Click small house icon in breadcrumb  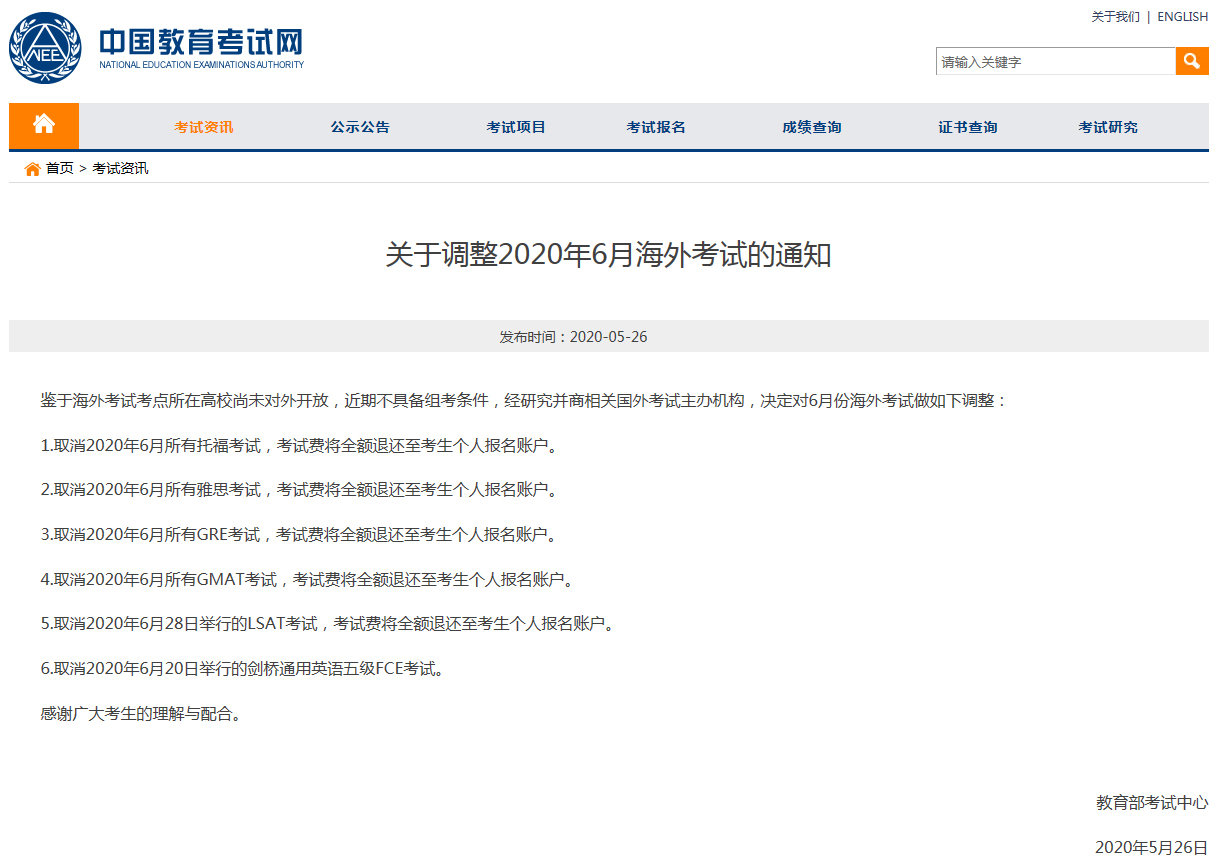tap(32, 169)
